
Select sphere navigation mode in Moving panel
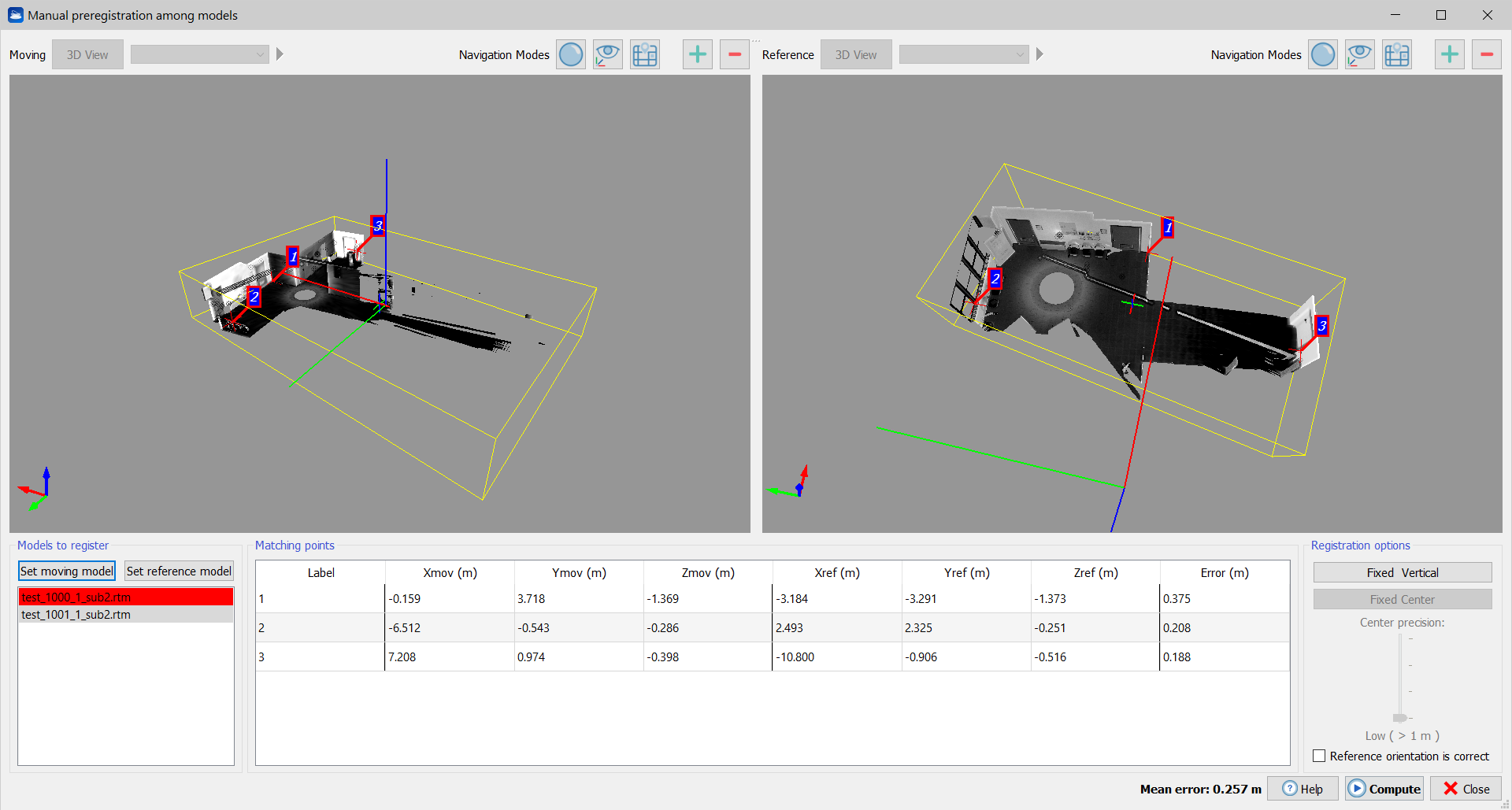pyautogui.click(x=570, y=55)
